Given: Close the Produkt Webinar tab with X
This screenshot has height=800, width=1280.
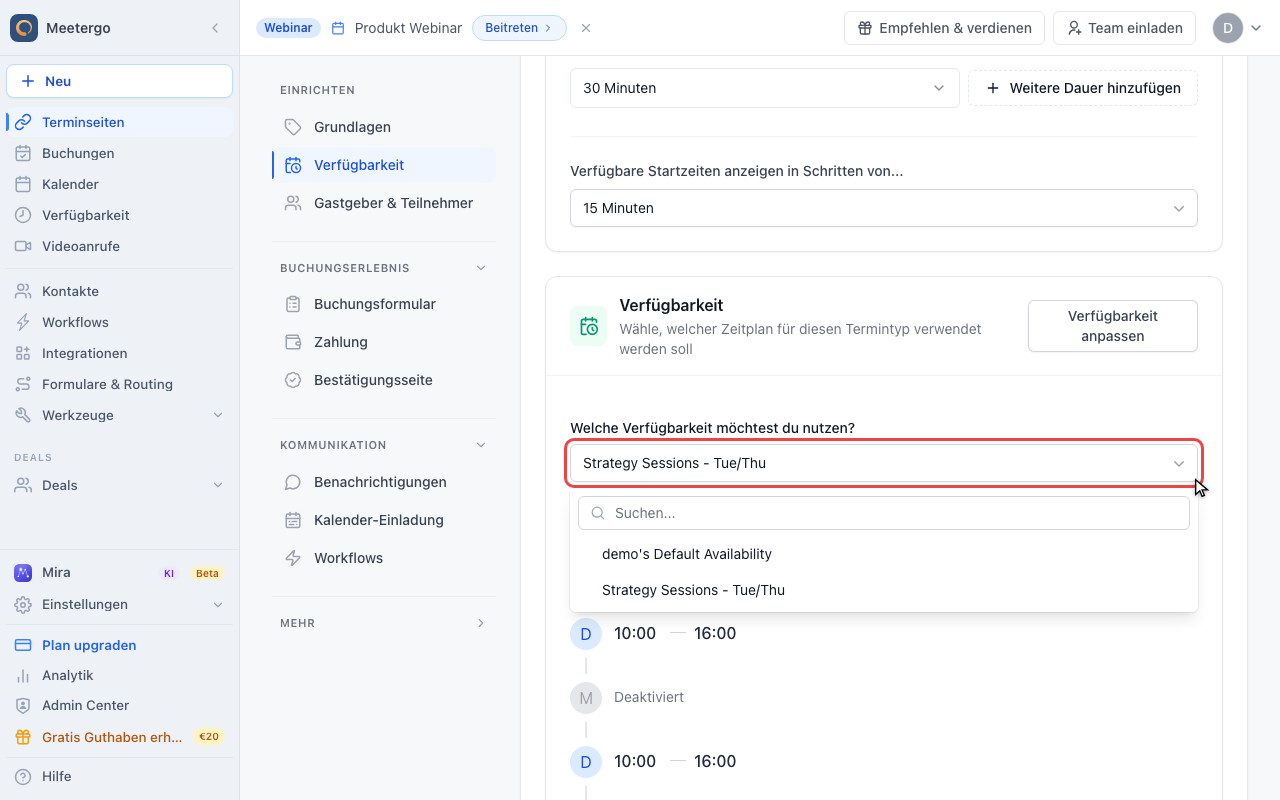Looking at the screenshot, I should pos(586,28).
